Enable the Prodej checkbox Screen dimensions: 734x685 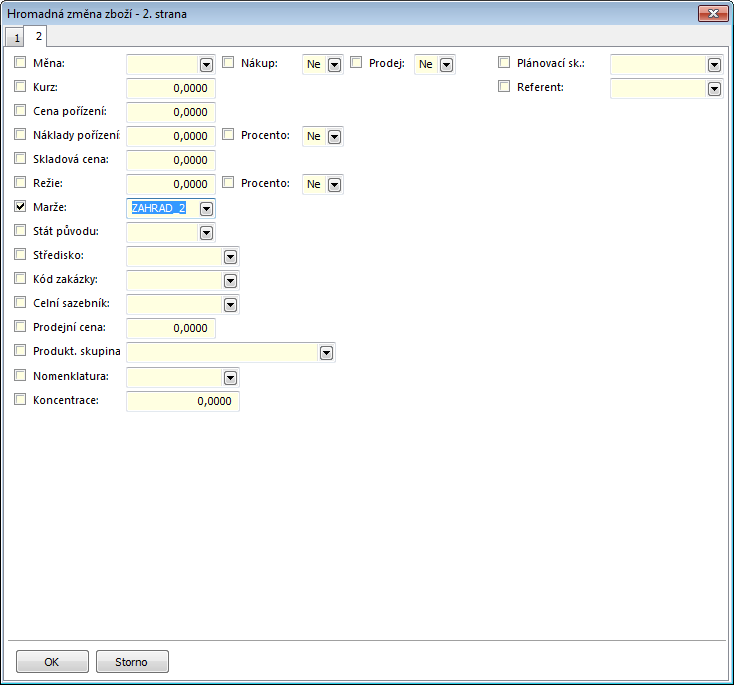(356, 62)
